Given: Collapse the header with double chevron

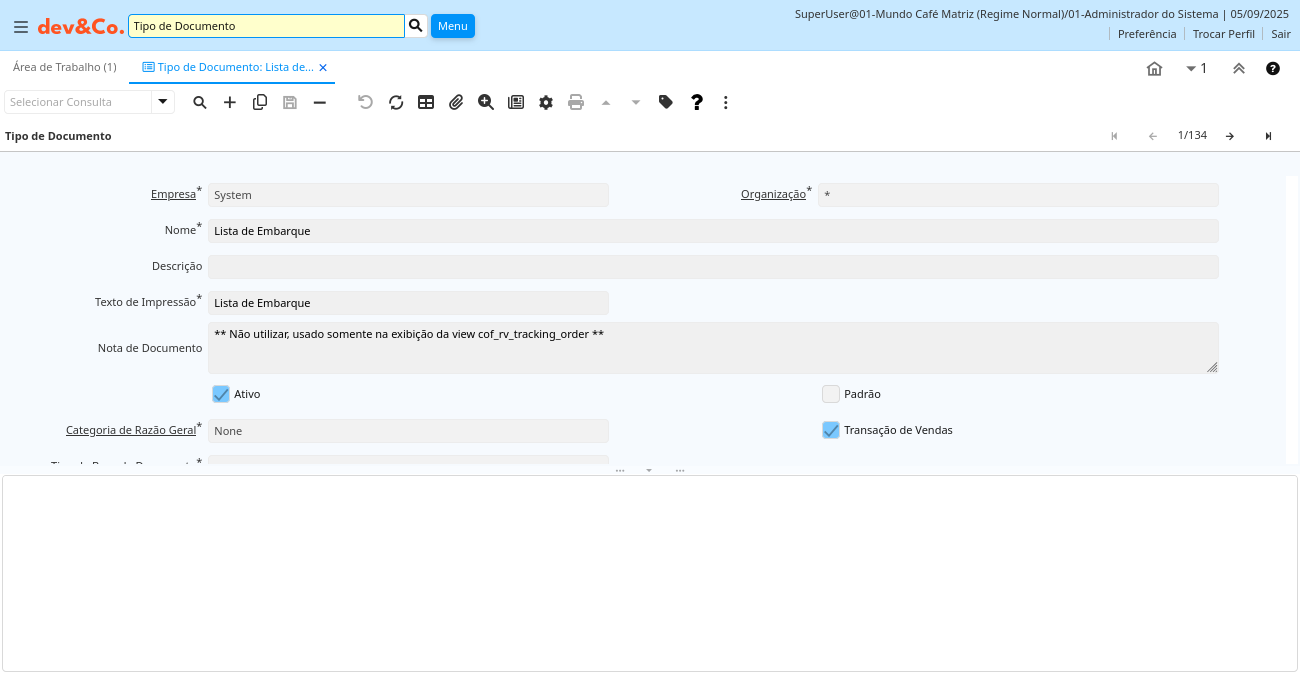Looking at the screenshot, I should tap(1239, 68).
